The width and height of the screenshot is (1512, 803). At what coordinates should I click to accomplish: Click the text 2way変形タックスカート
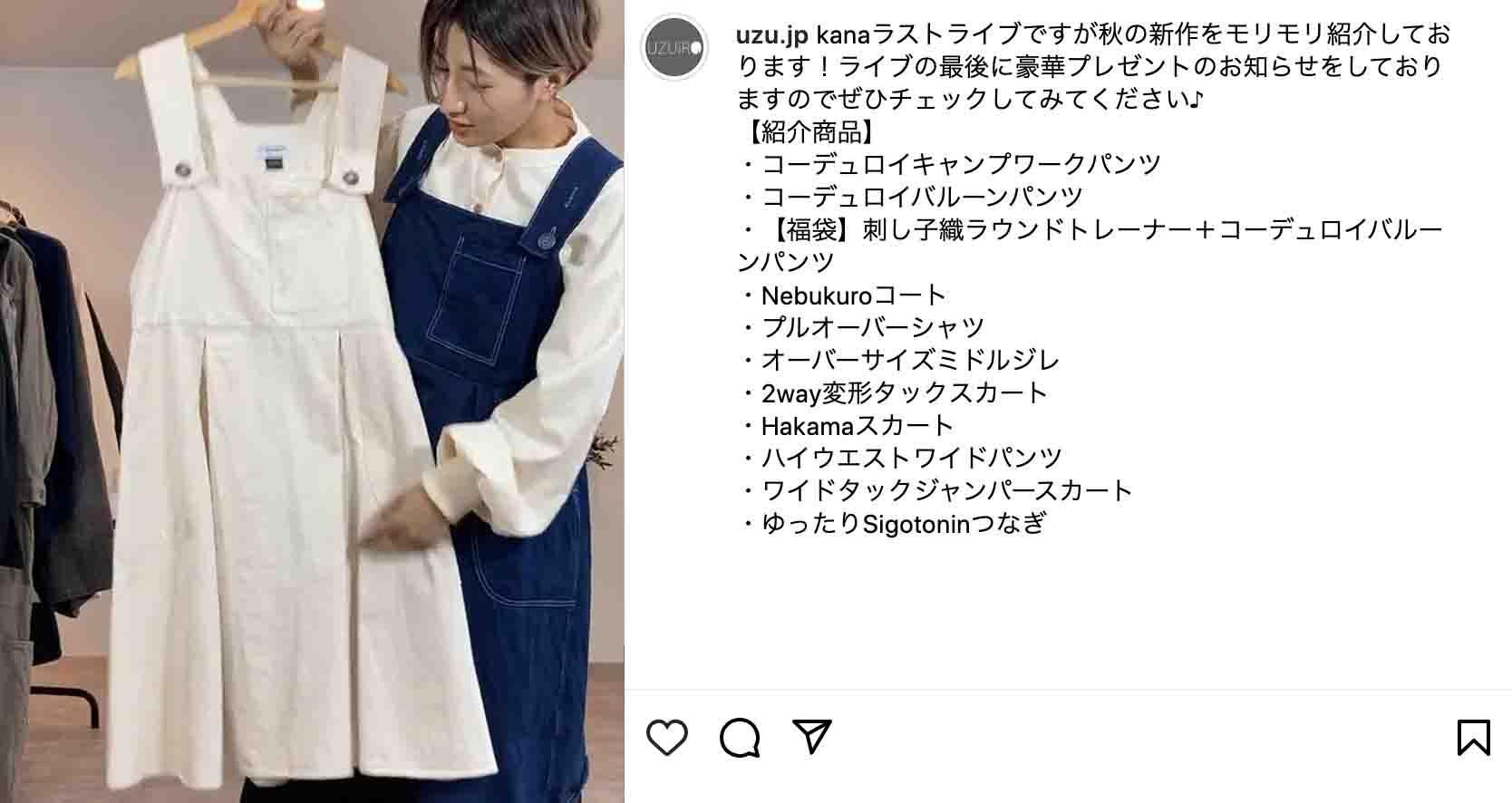click(905, 392)
